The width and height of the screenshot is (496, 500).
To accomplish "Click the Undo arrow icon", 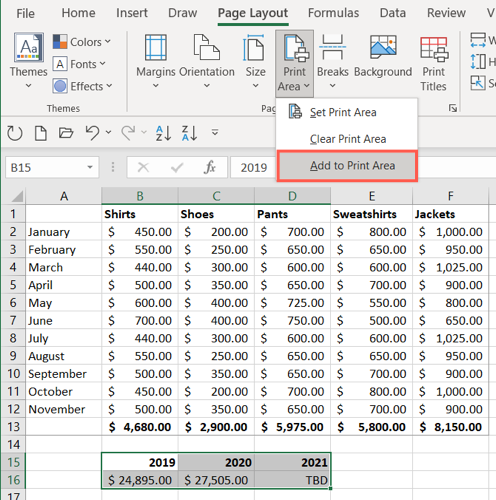I will click(x=92, y=133).
